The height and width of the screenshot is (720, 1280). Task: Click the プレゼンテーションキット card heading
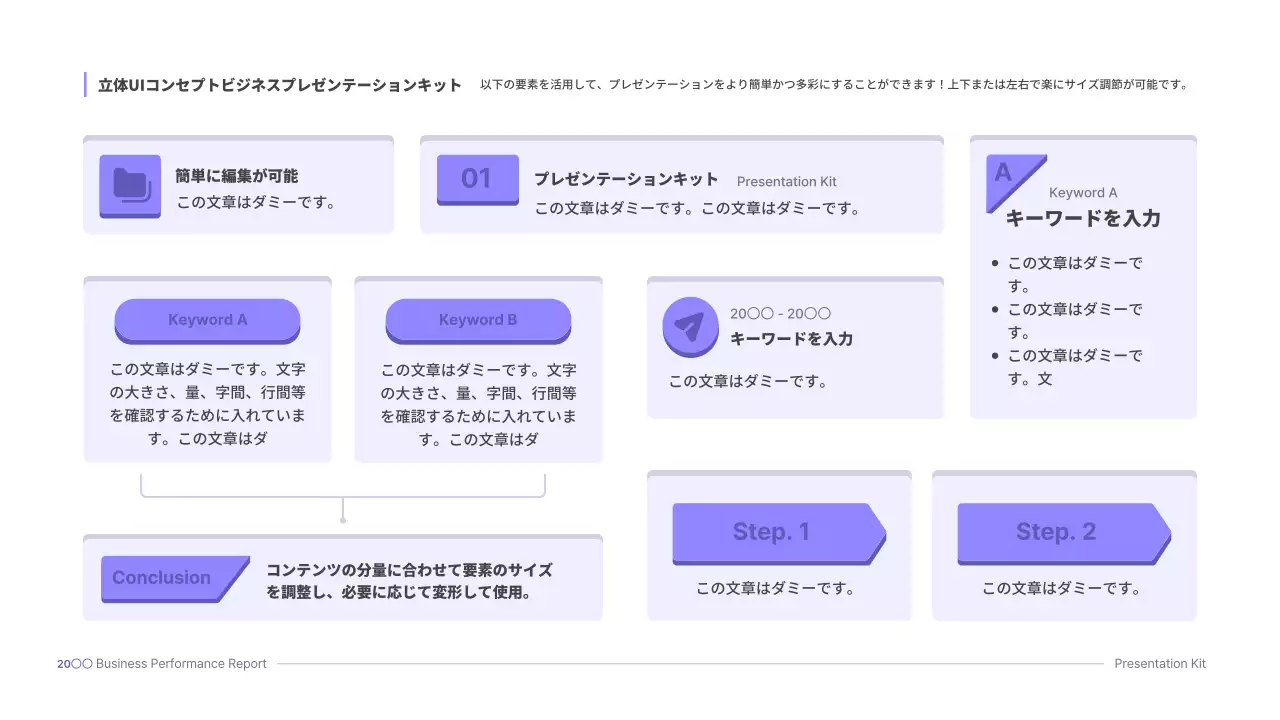625,180
